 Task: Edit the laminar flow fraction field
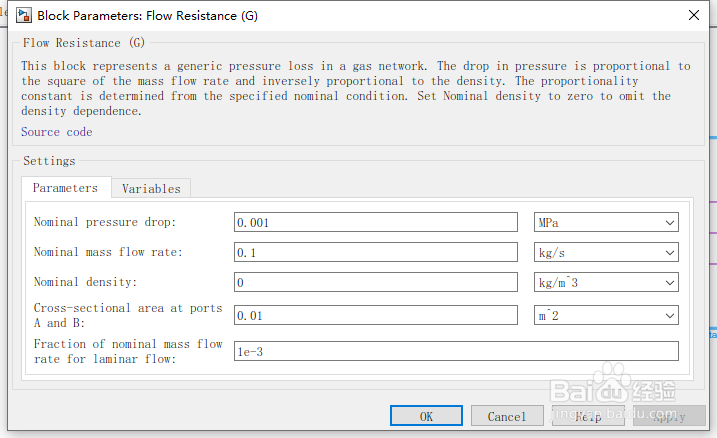456,351
